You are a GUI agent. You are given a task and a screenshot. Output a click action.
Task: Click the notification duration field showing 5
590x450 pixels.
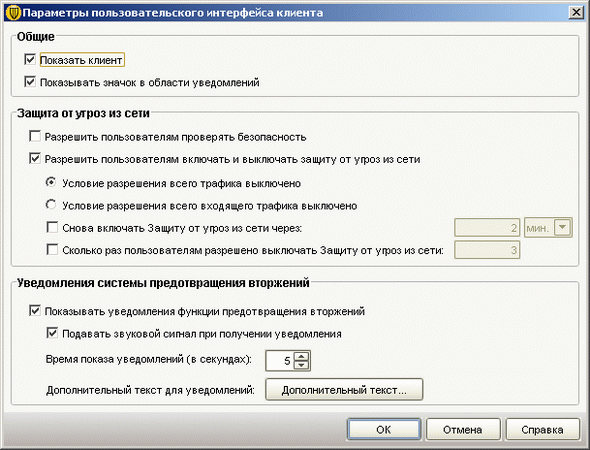click(x=280, y=361)
